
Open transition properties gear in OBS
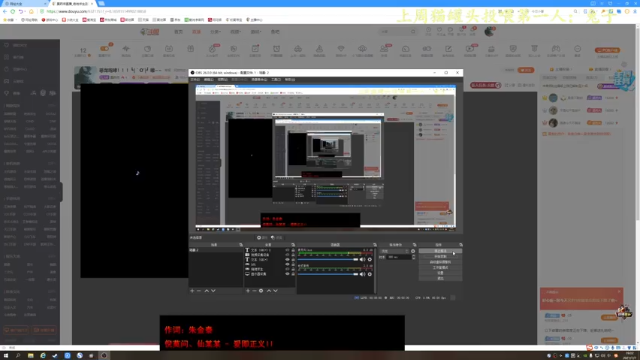413,251
